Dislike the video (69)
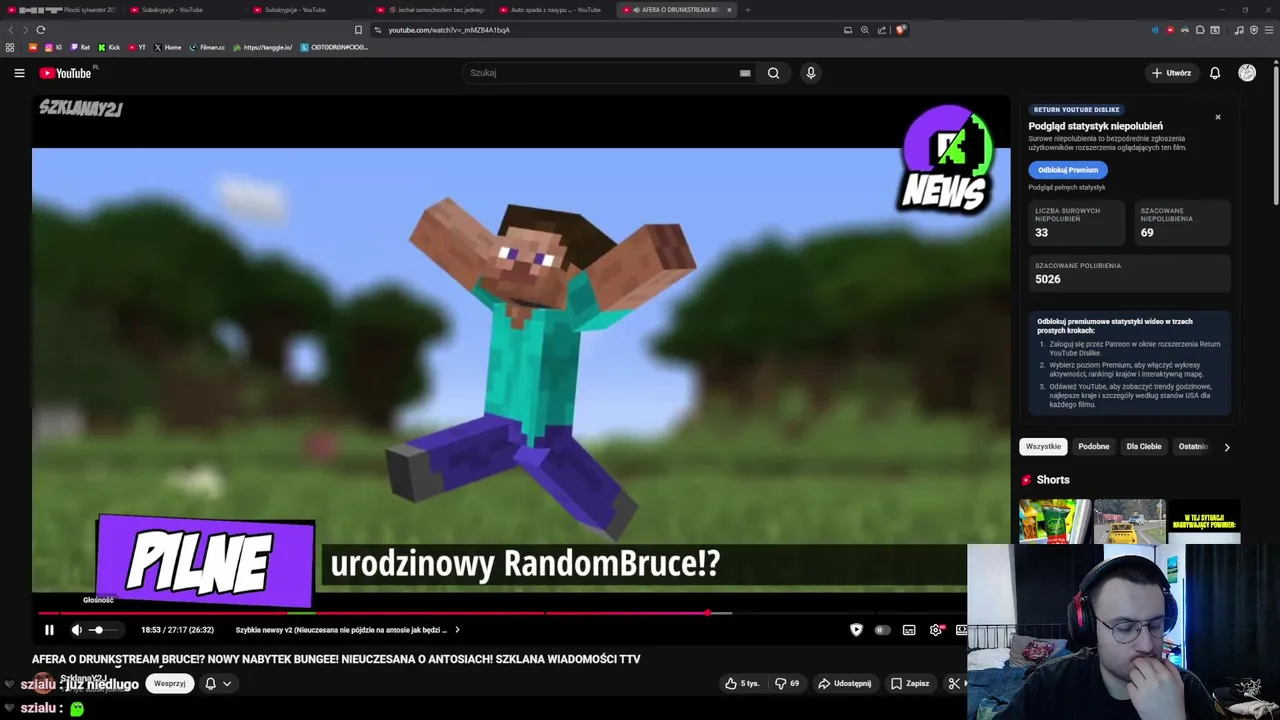Viewport: 1280px width, 720px height. point(788,683)
